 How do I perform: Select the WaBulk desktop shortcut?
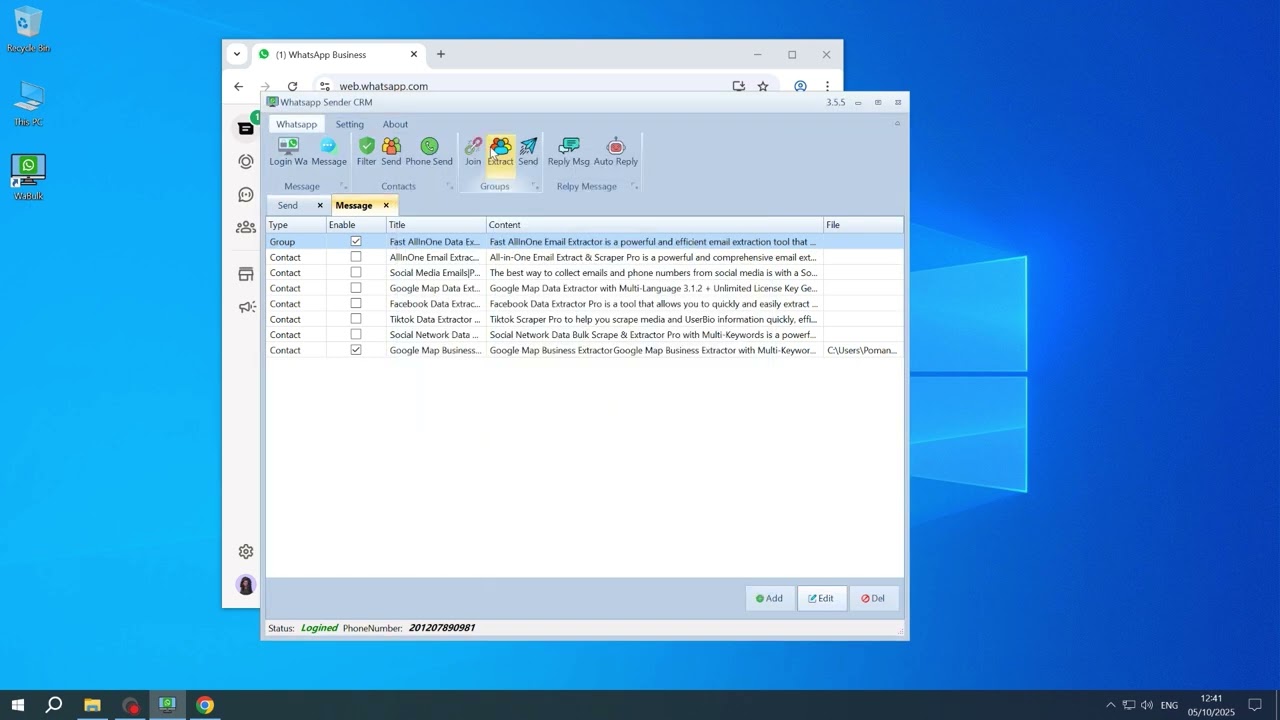click(x=28, y=178)
